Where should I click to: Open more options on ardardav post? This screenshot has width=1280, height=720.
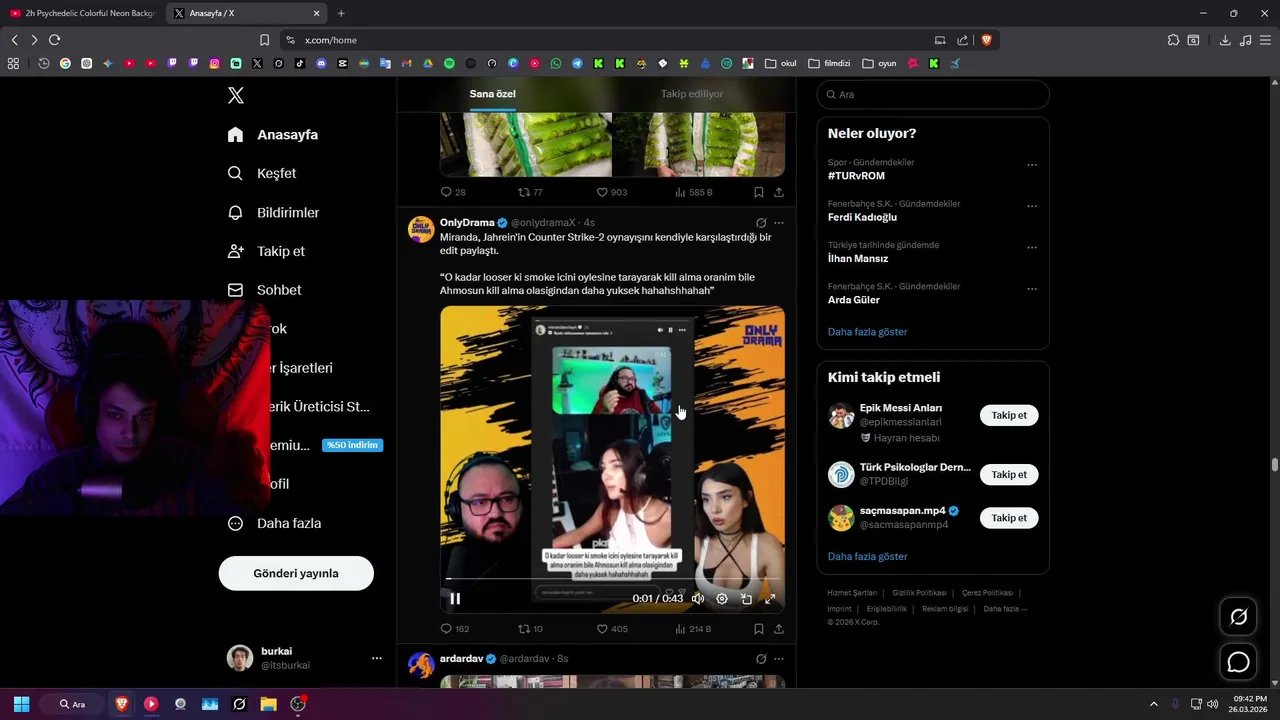pos(779,659)
